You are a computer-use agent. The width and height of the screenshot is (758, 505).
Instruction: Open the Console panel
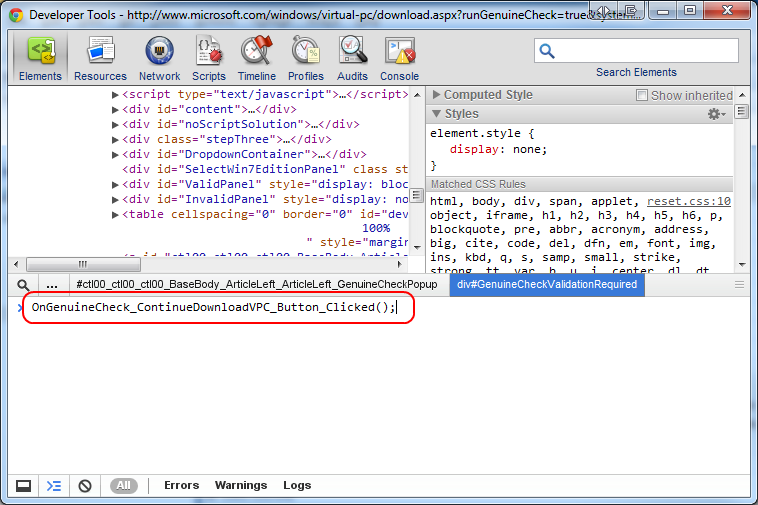coord(399,58)
